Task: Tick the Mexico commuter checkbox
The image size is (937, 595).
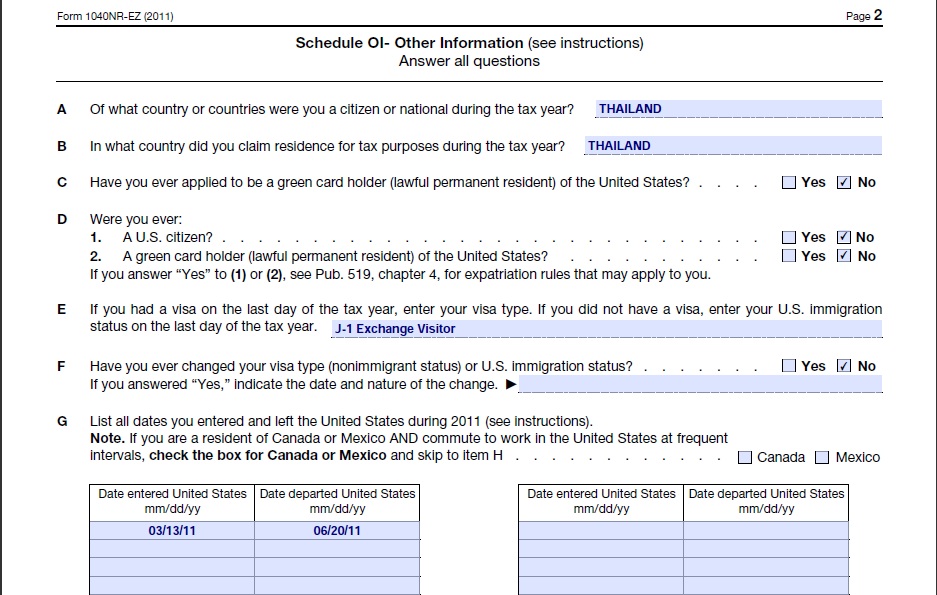Action: [822, 458]
